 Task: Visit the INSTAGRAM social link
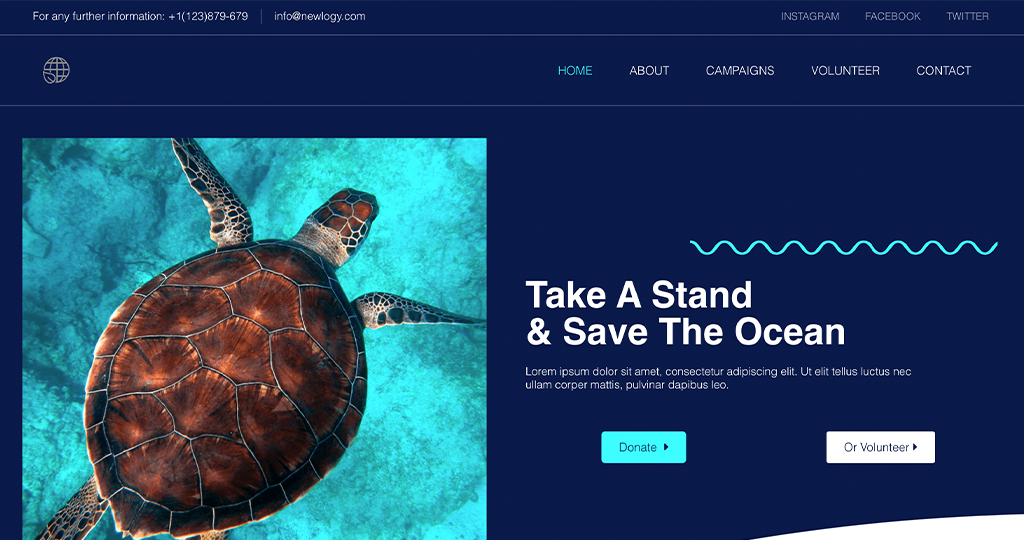pos(810,16)
